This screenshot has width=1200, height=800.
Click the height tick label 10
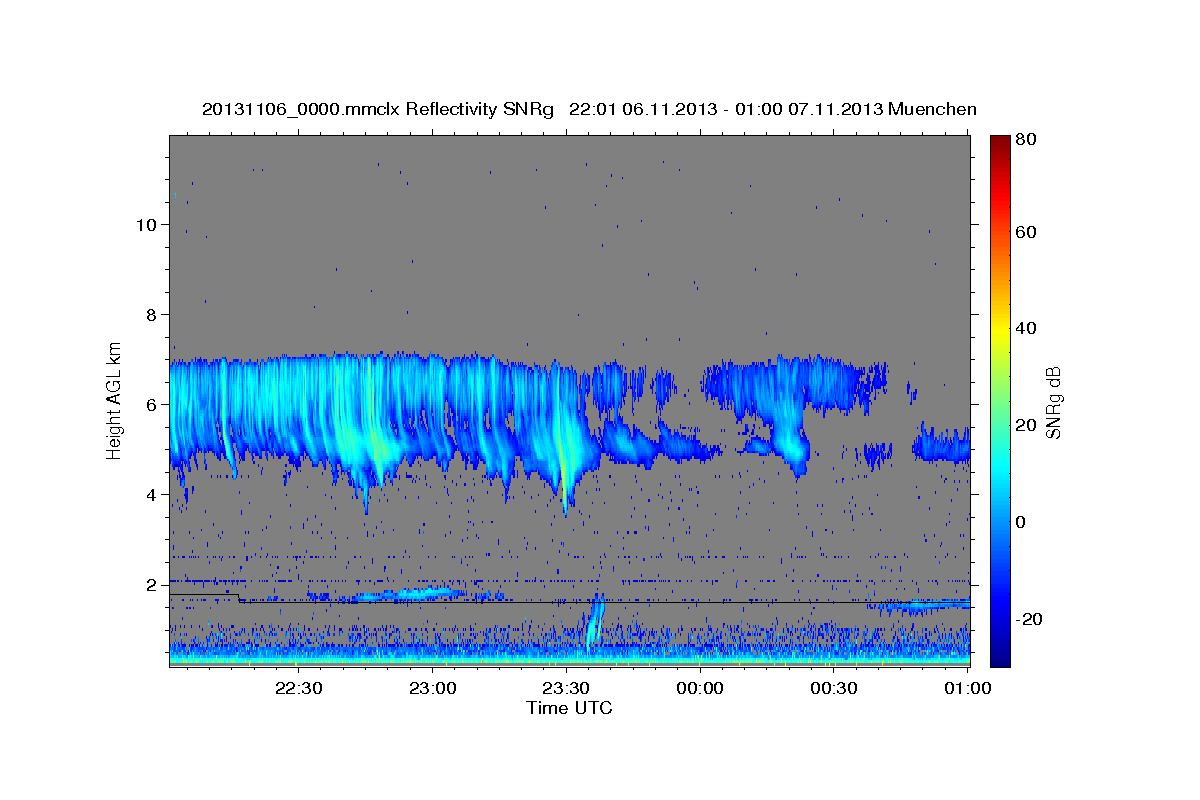[x=147, y=224]
